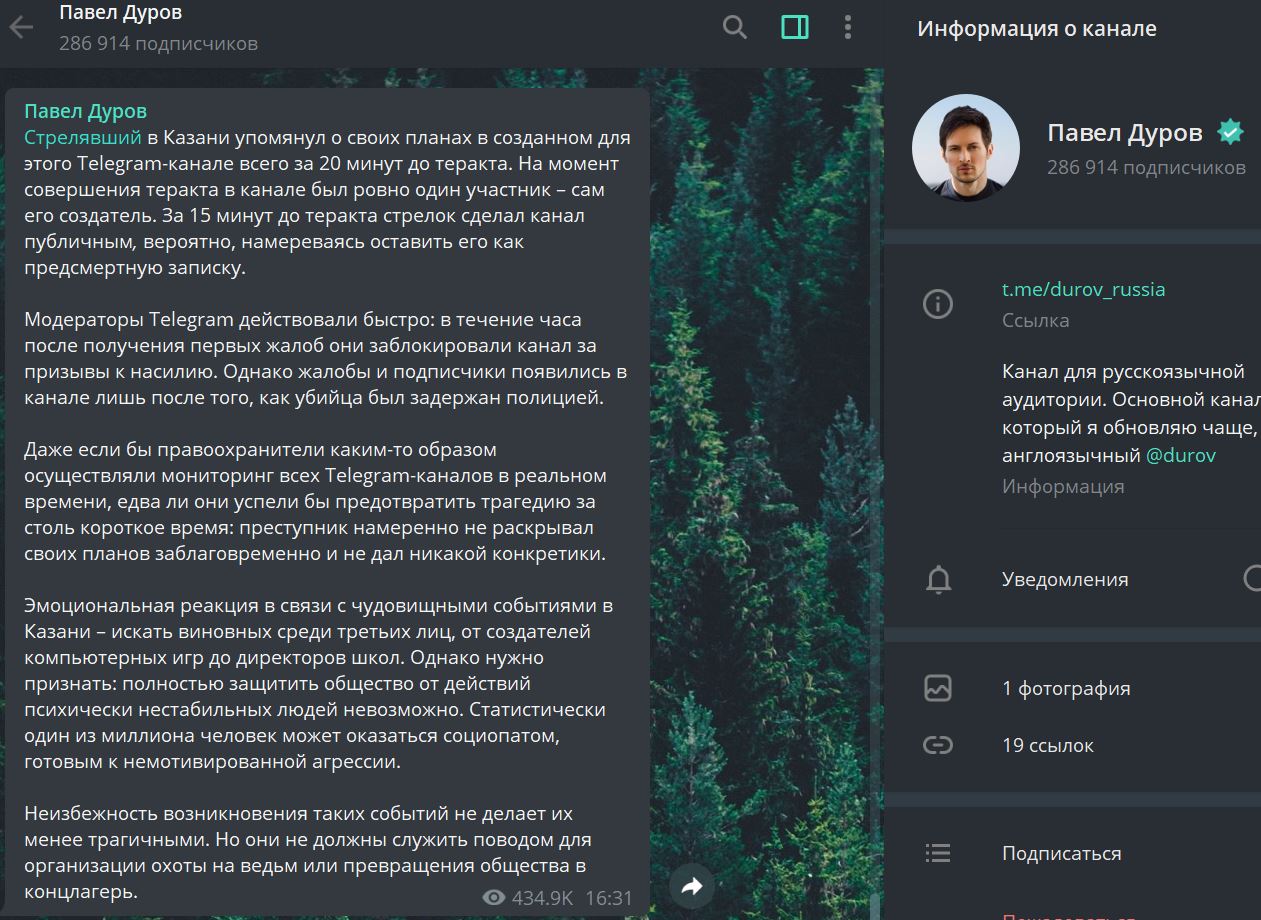
Task: Click the message timestamp 16:31
Action: (608, 898)
